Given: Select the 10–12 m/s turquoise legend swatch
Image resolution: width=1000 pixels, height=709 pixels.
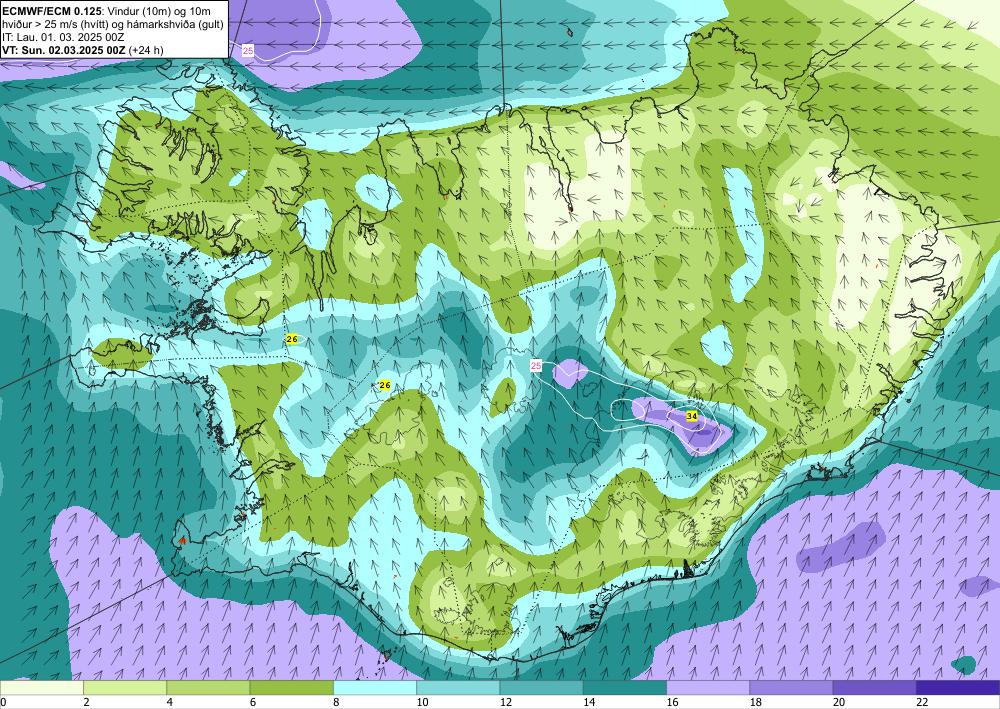Looking at the screenshot, I should (458, 688).
